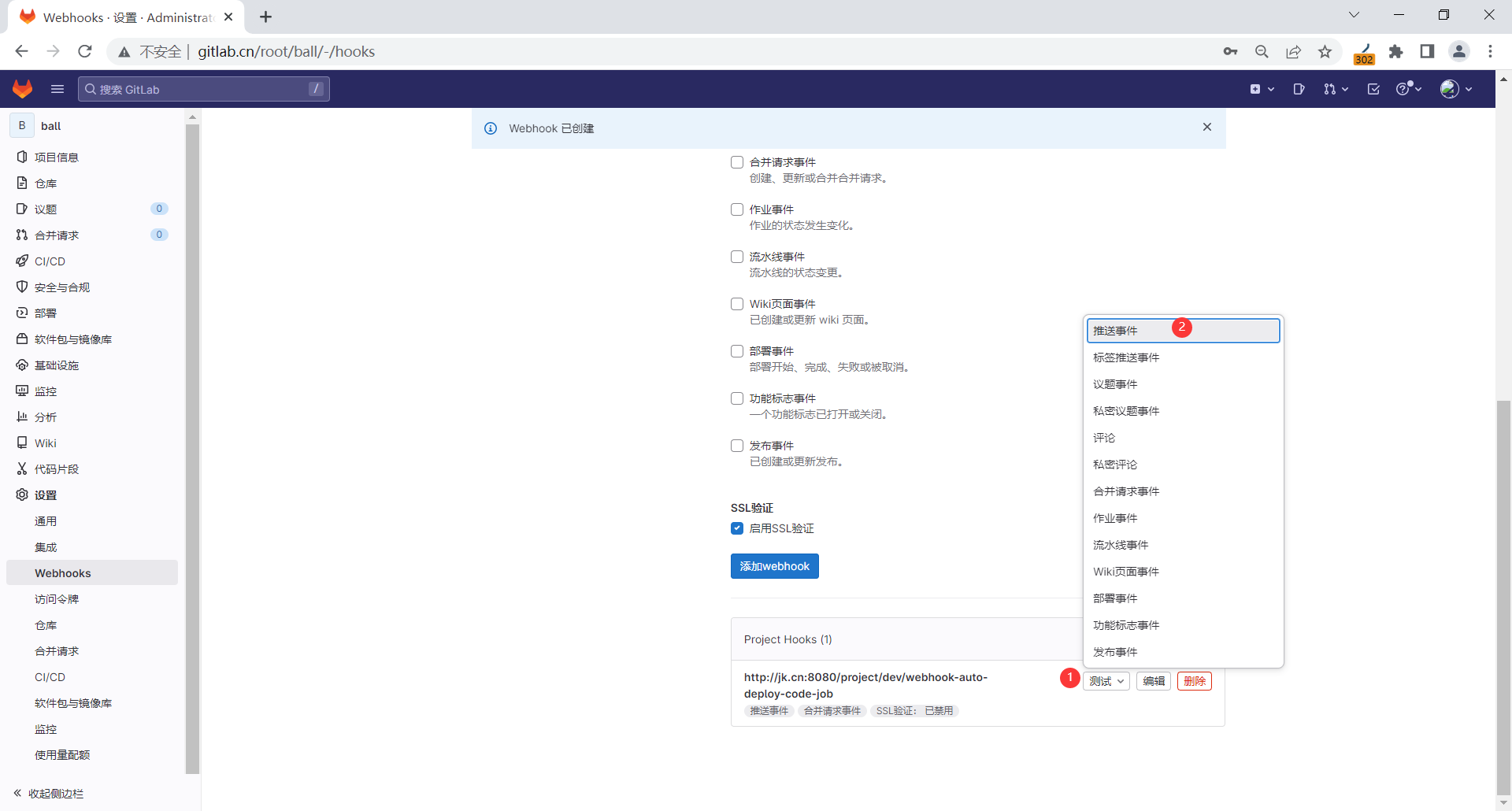
Task: Select 议题事件 in the test menu
Action: (x=1184, y=384)
